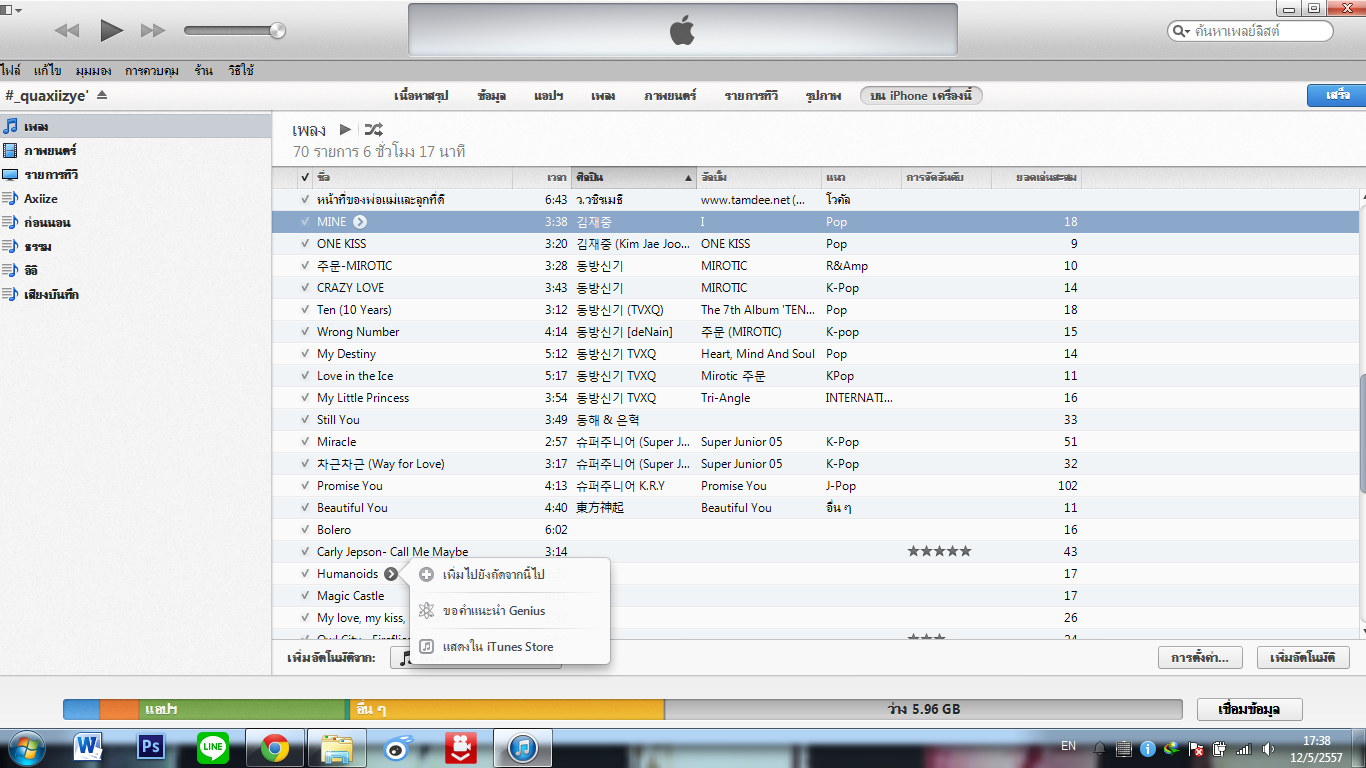
Task: Open the iTunes window menu dropdown at top-left
Action: click(12, 9)
